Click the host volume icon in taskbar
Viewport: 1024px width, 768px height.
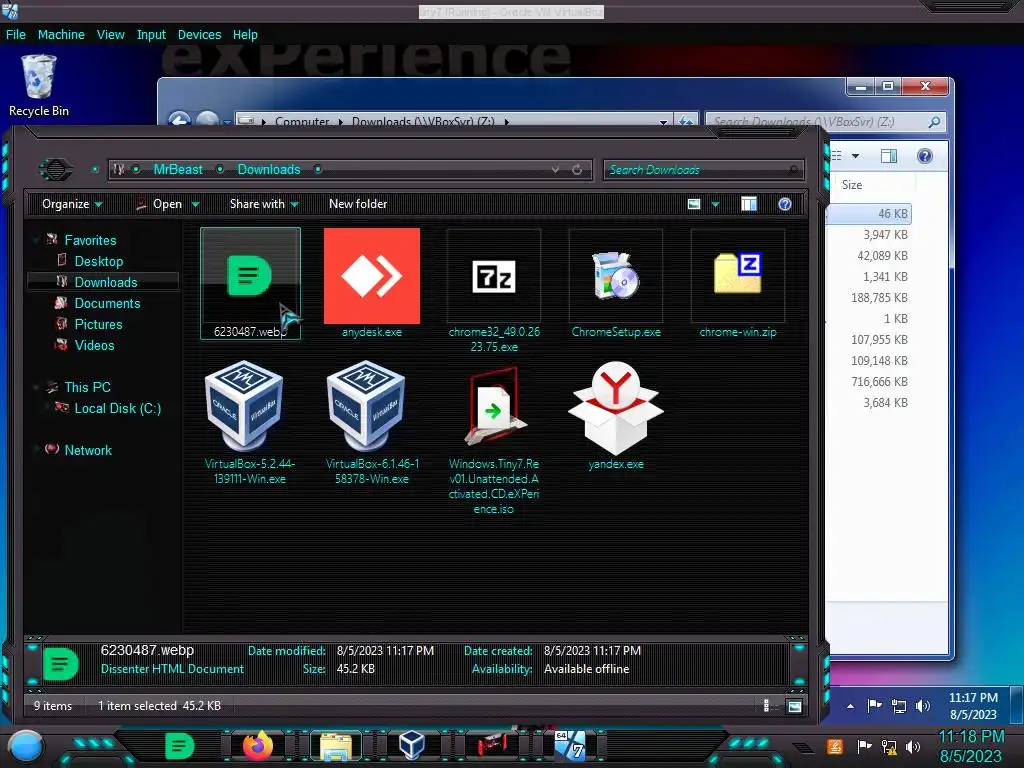point(913,746)
